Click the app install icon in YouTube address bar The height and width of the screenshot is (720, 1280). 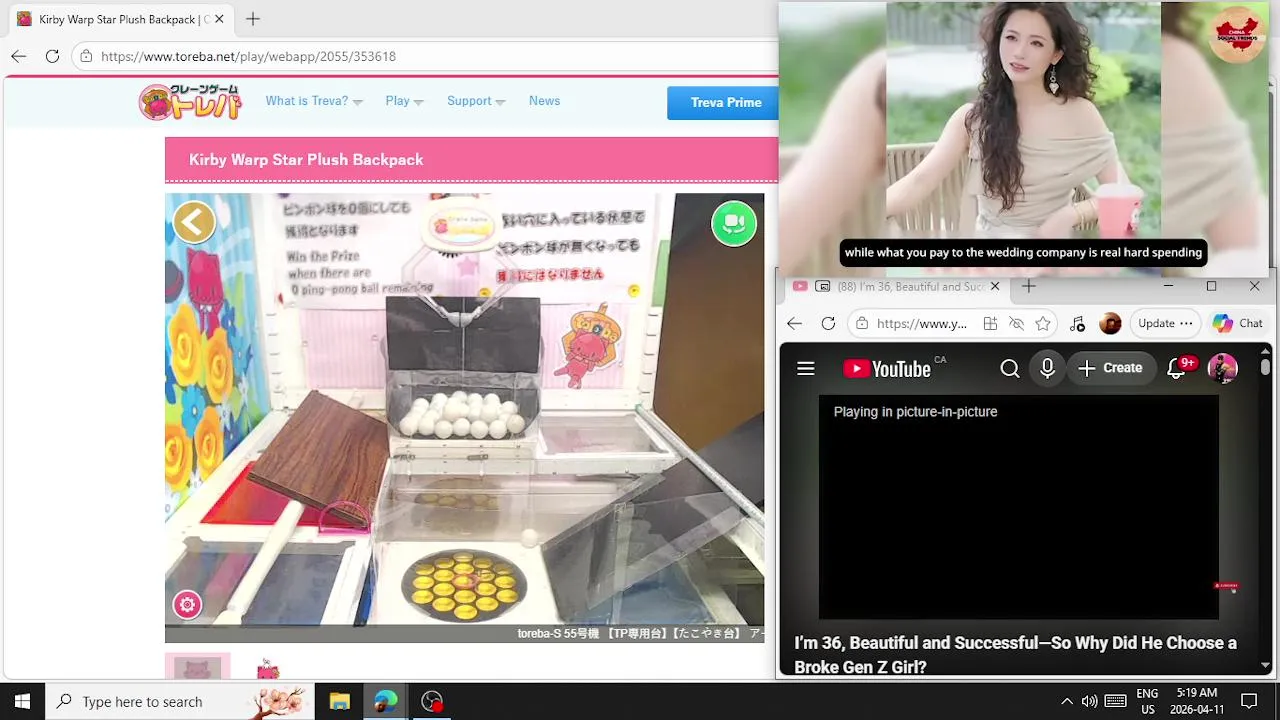click(x=990, y=323)
